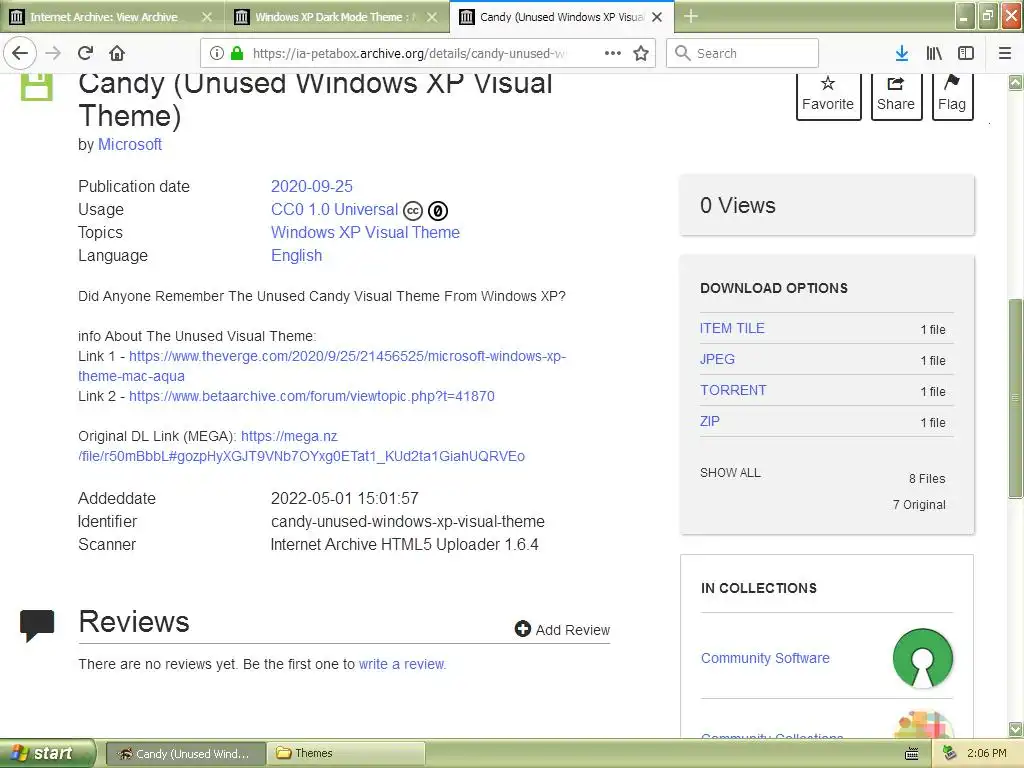Click Add Review
Image resolution: width=1024 pixels, height=768 pixels.
tap(562, 630)
